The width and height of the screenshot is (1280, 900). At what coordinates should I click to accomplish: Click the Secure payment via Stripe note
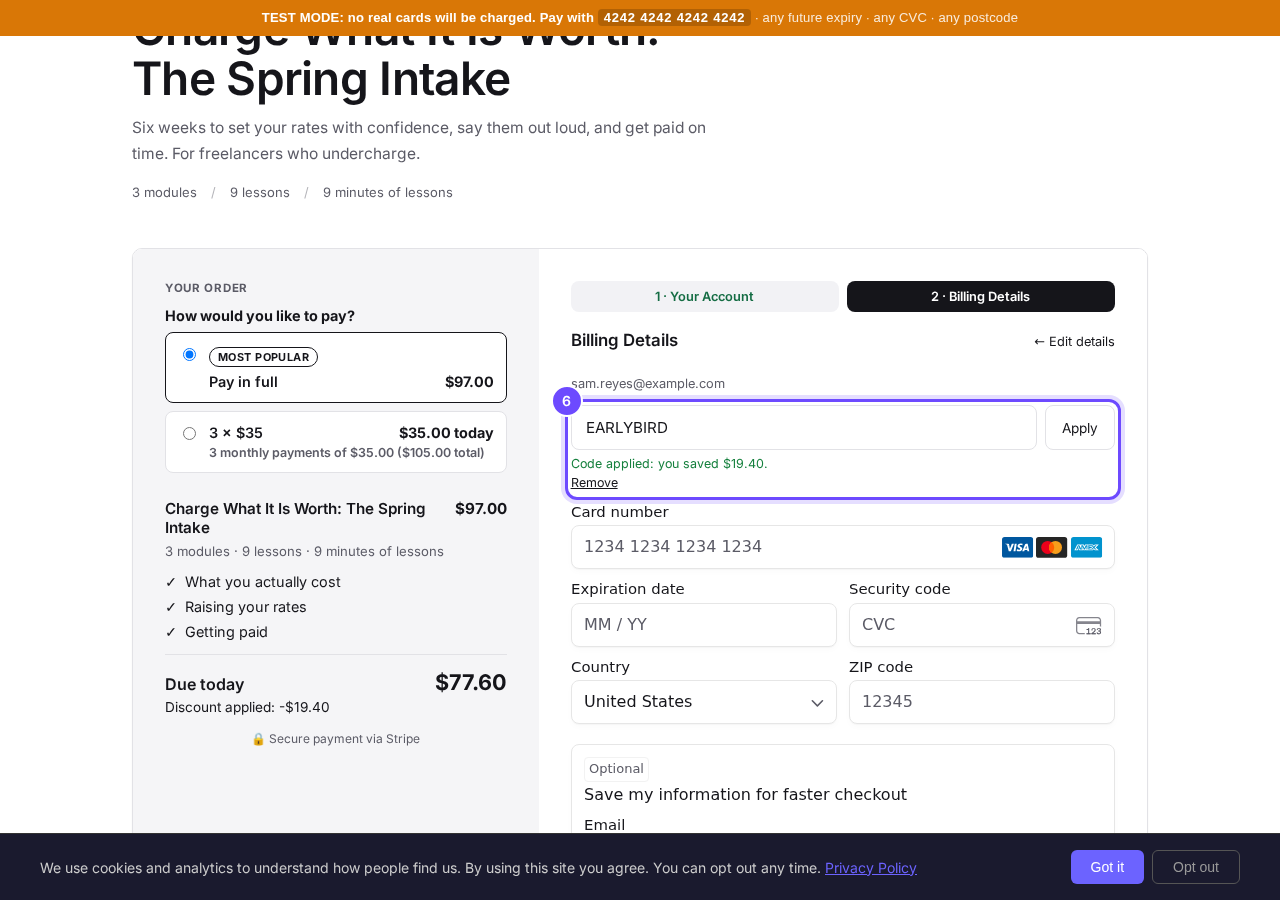click(336, 739)
